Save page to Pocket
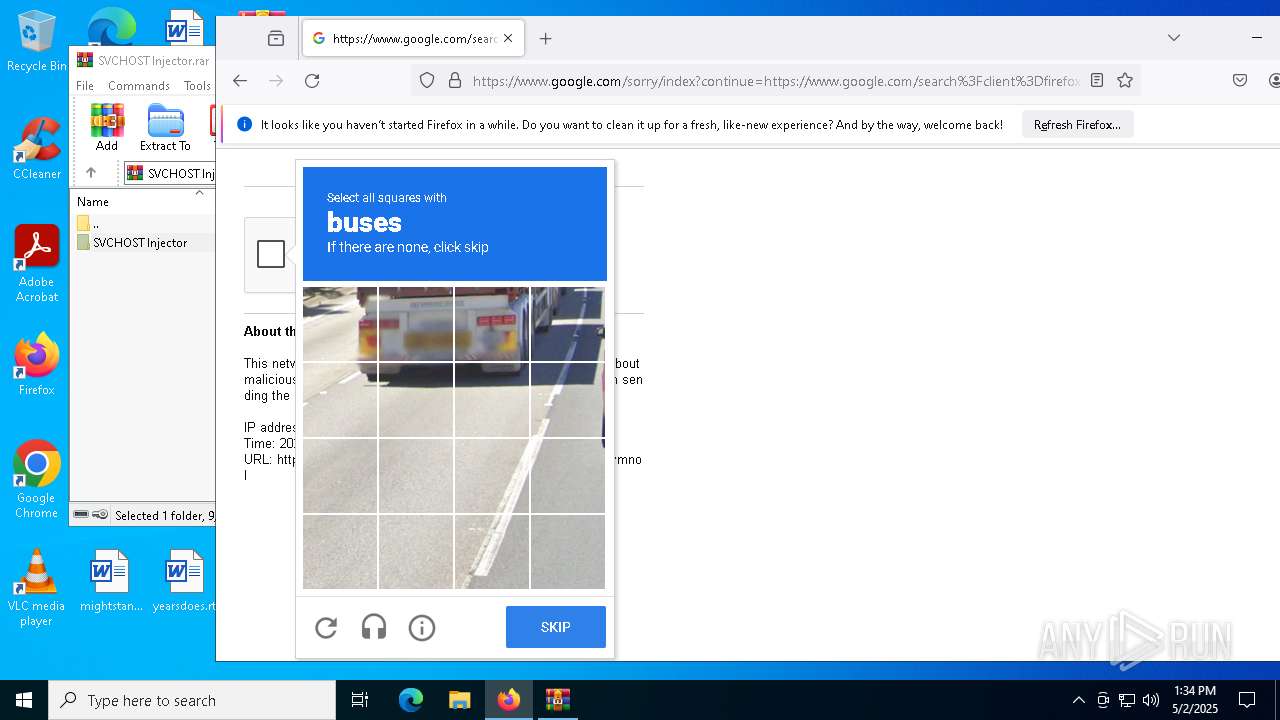 coord(1240,81)
